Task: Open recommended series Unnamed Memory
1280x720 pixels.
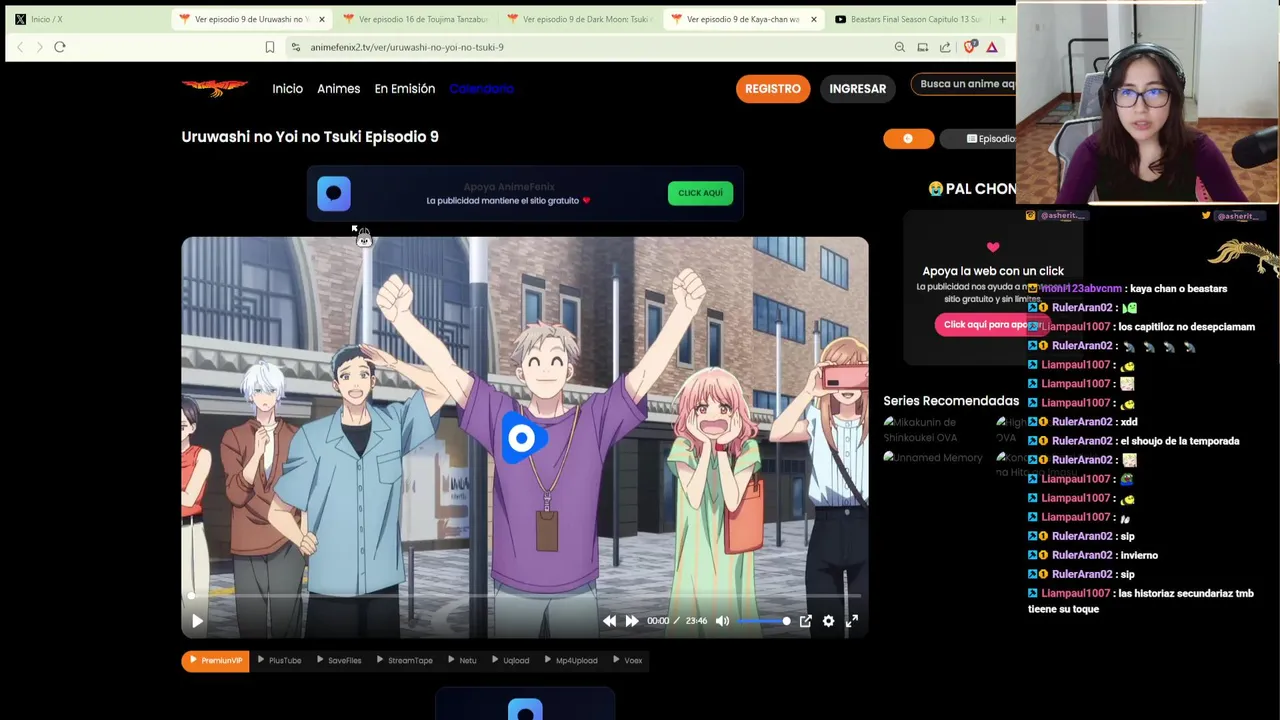Action: pyautogui.click(x=934, y=458)
